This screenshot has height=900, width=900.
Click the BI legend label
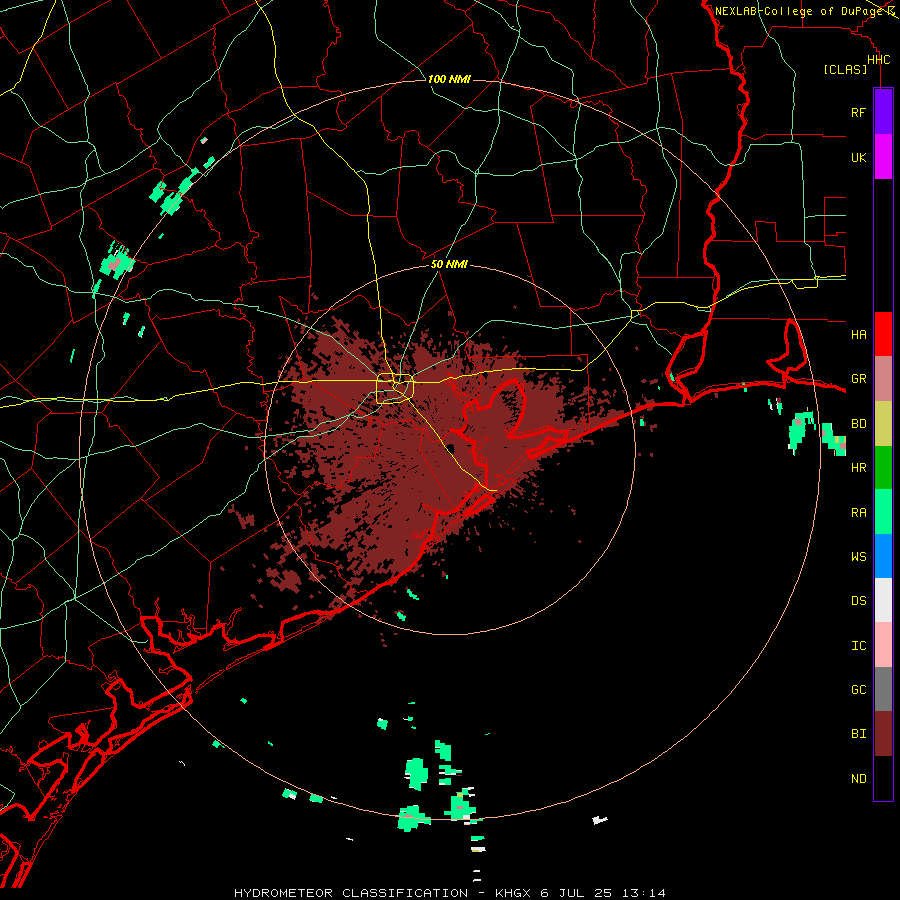pyautogui.click(x=858, y=734)
